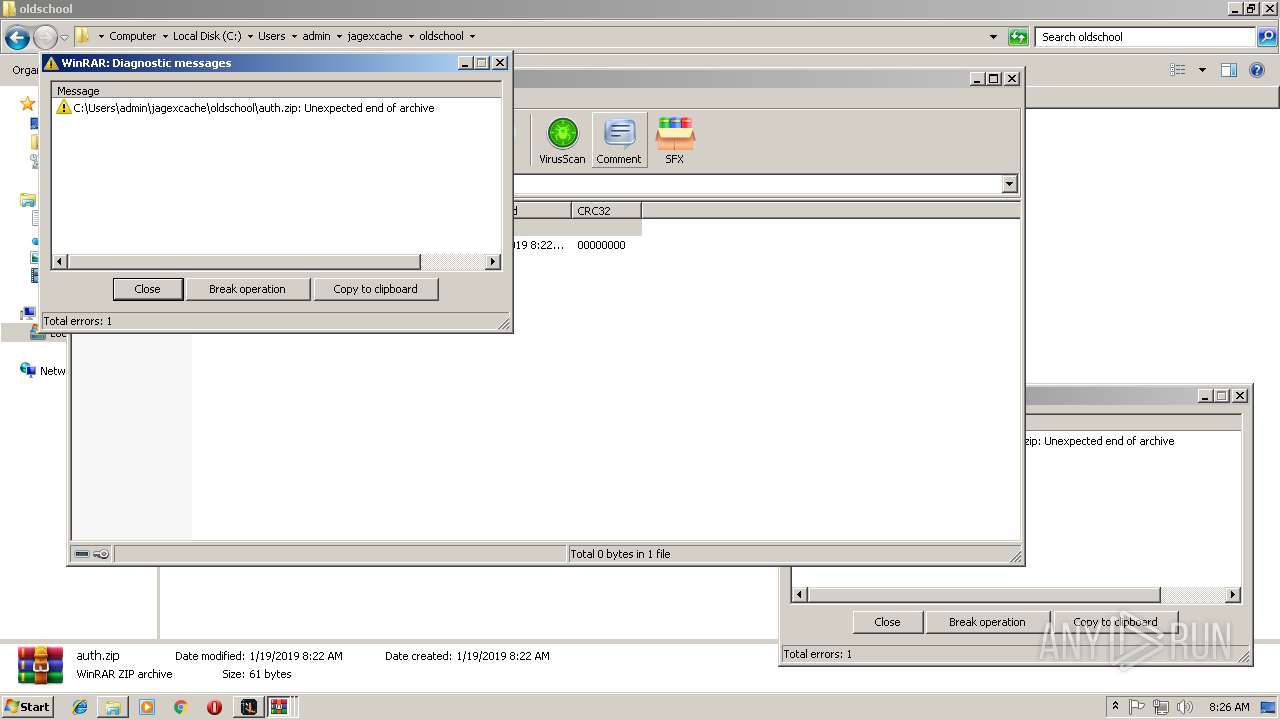The height and width of the screenshot is (720, 1280).
Task: Open the volume control in tray
Action: pyautogui.click(x=1185, y=707)
